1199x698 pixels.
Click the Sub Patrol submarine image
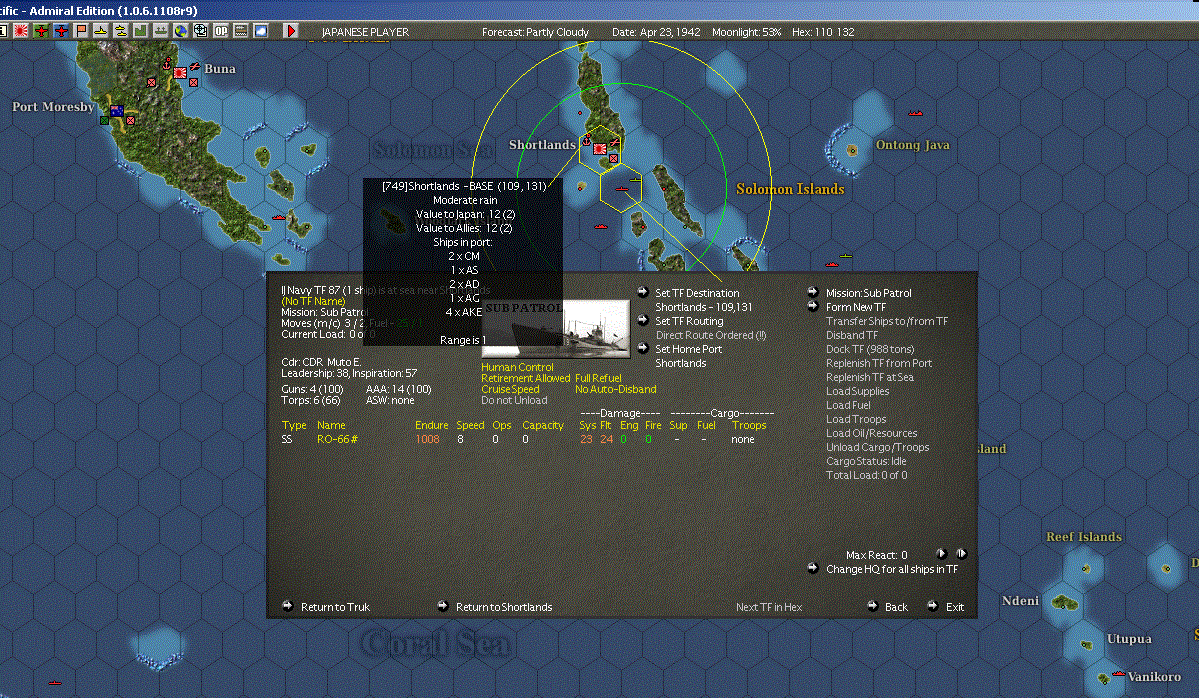555,329
